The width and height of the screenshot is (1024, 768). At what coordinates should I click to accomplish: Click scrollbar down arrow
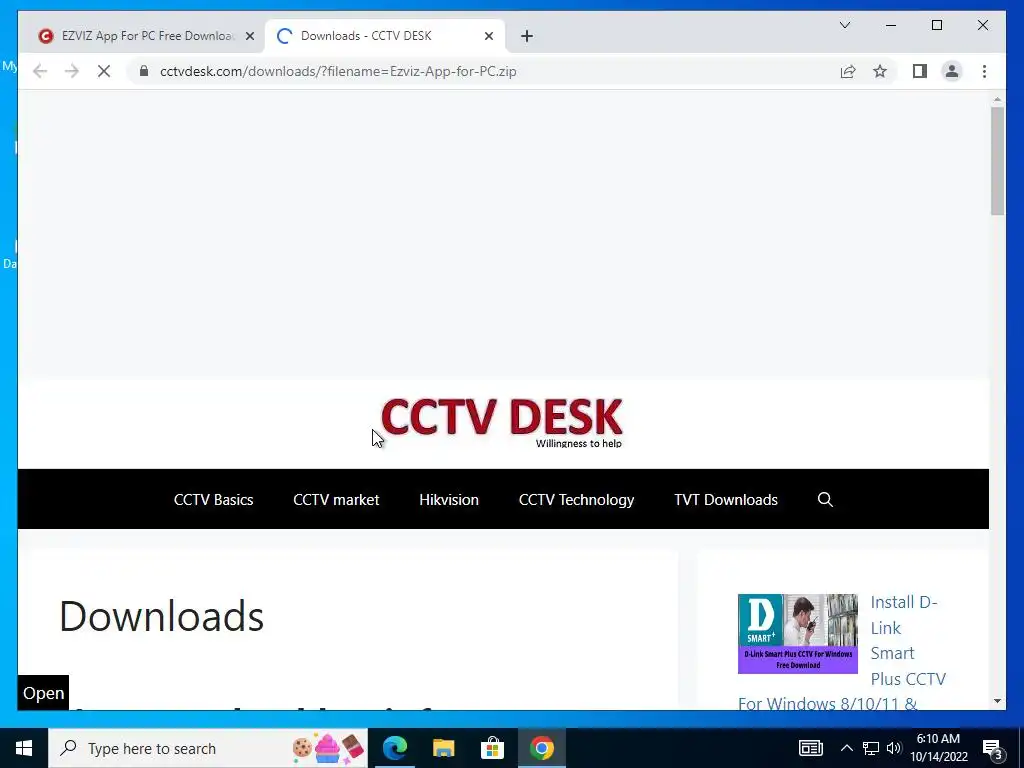(x=997, y=701)
